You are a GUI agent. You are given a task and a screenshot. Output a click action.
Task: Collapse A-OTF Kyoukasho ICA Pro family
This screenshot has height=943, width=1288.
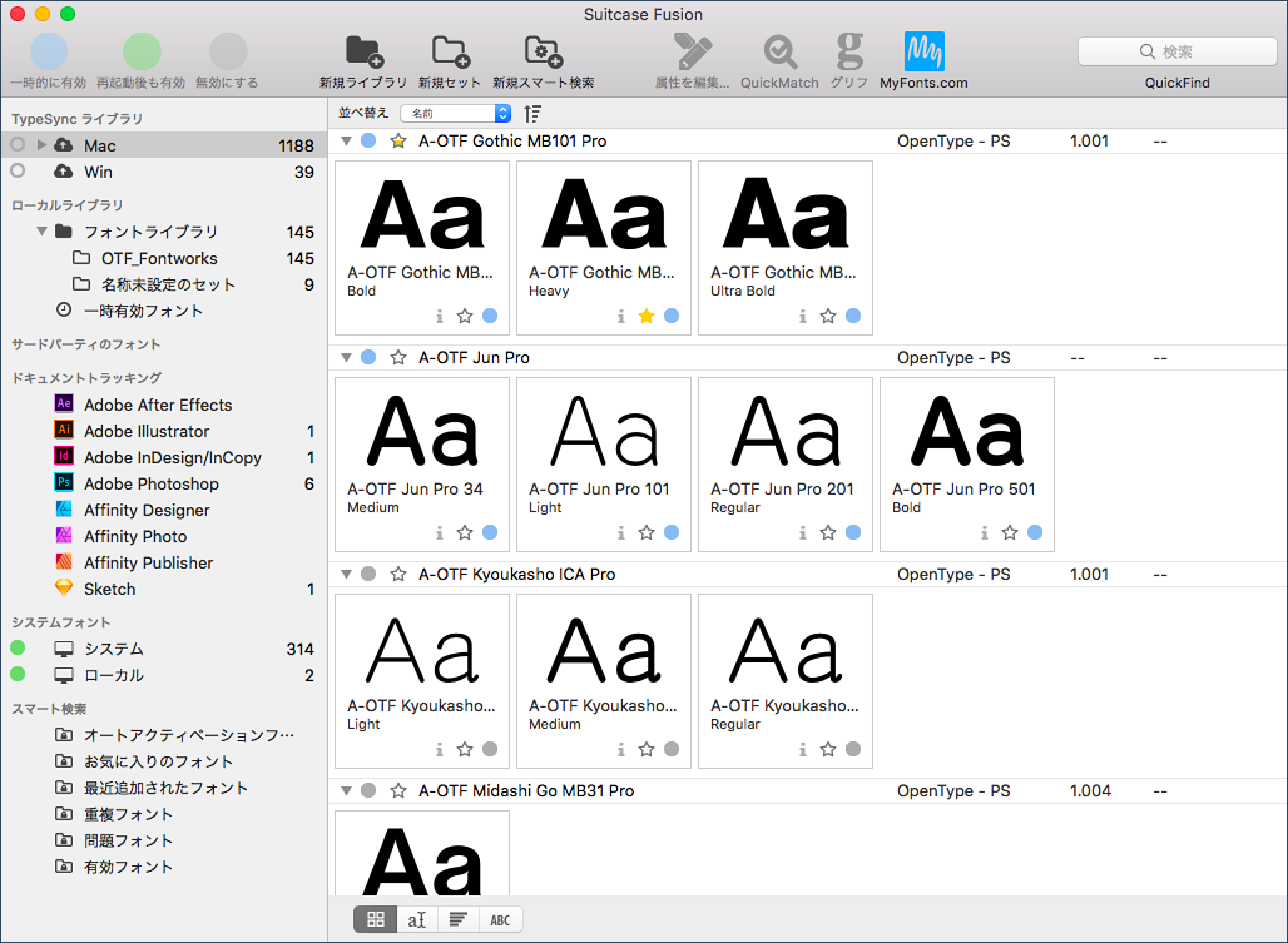click(x=346, y=574)
